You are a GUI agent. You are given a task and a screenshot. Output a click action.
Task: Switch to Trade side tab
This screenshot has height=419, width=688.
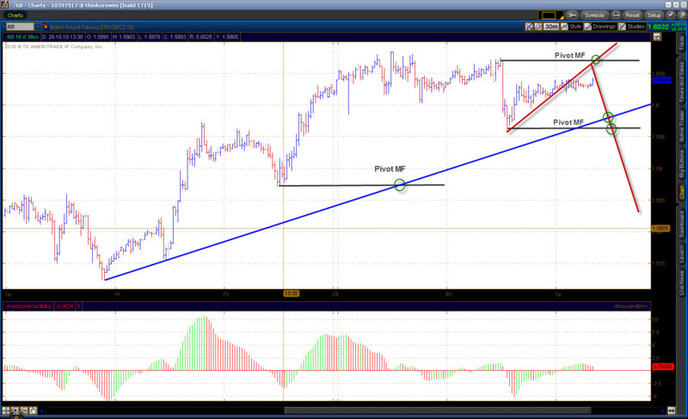[x=681, y=43]
